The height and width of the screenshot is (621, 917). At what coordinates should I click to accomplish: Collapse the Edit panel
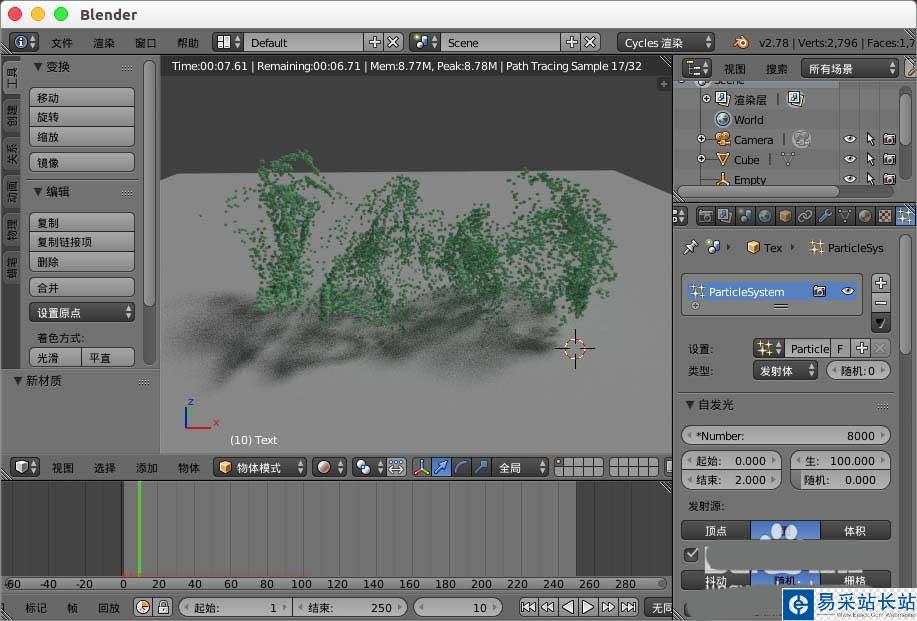coord(37,191)
